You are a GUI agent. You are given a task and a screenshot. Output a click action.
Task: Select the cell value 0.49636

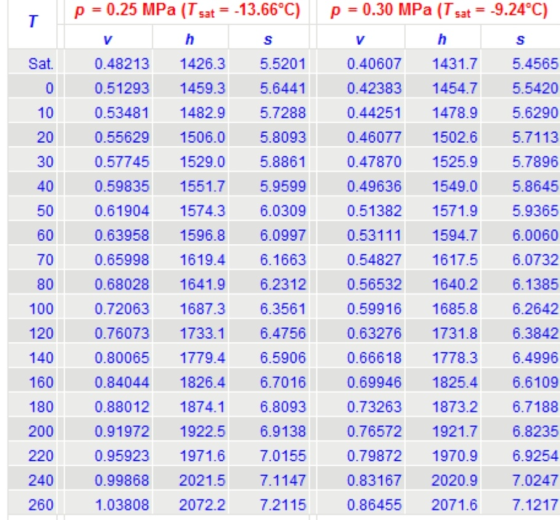[x=374, y=186]
